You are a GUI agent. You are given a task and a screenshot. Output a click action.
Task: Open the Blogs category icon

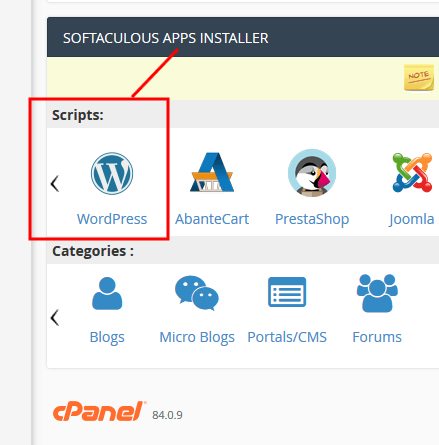point(107,293)
